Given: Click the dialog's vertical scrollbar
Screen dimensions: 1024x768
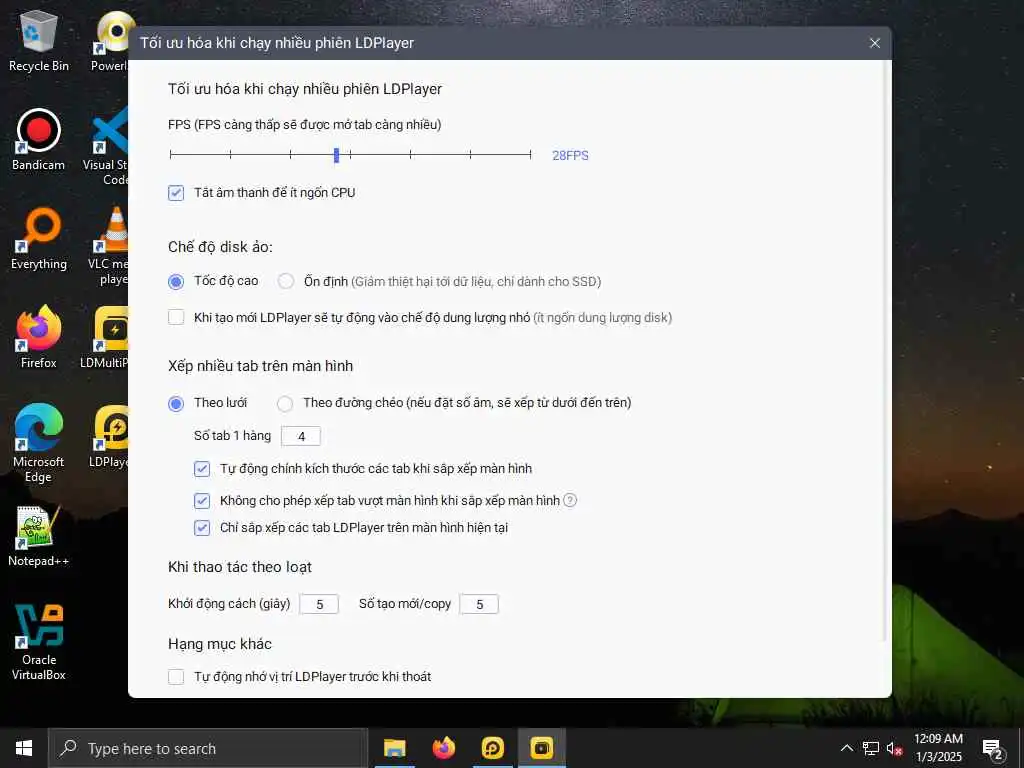Looking at the screenshot, I should pos(887,351).
